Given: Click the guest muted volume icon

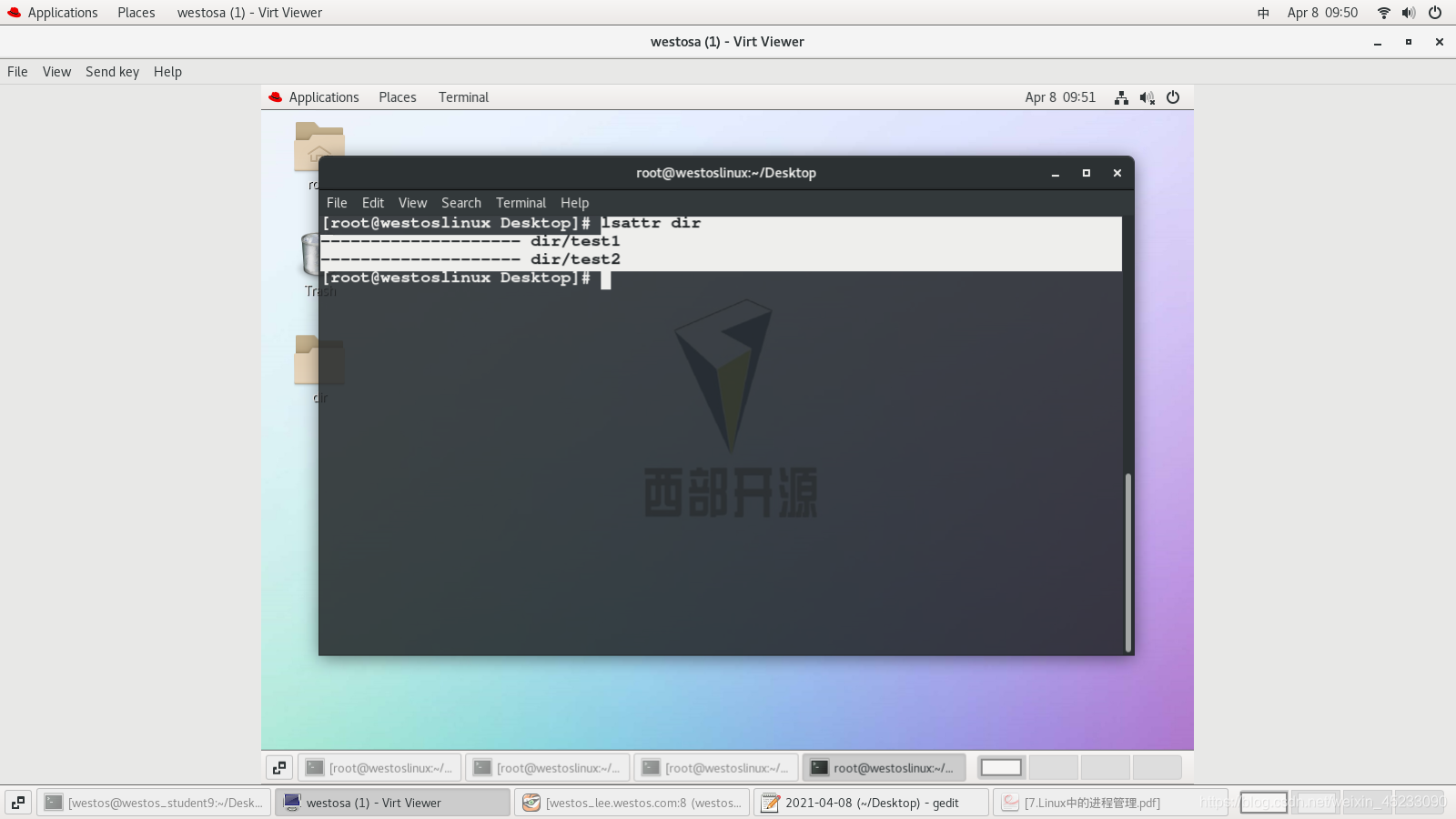Looking at the screenshot, I should pyautogui.click(x=1148, y=97).
